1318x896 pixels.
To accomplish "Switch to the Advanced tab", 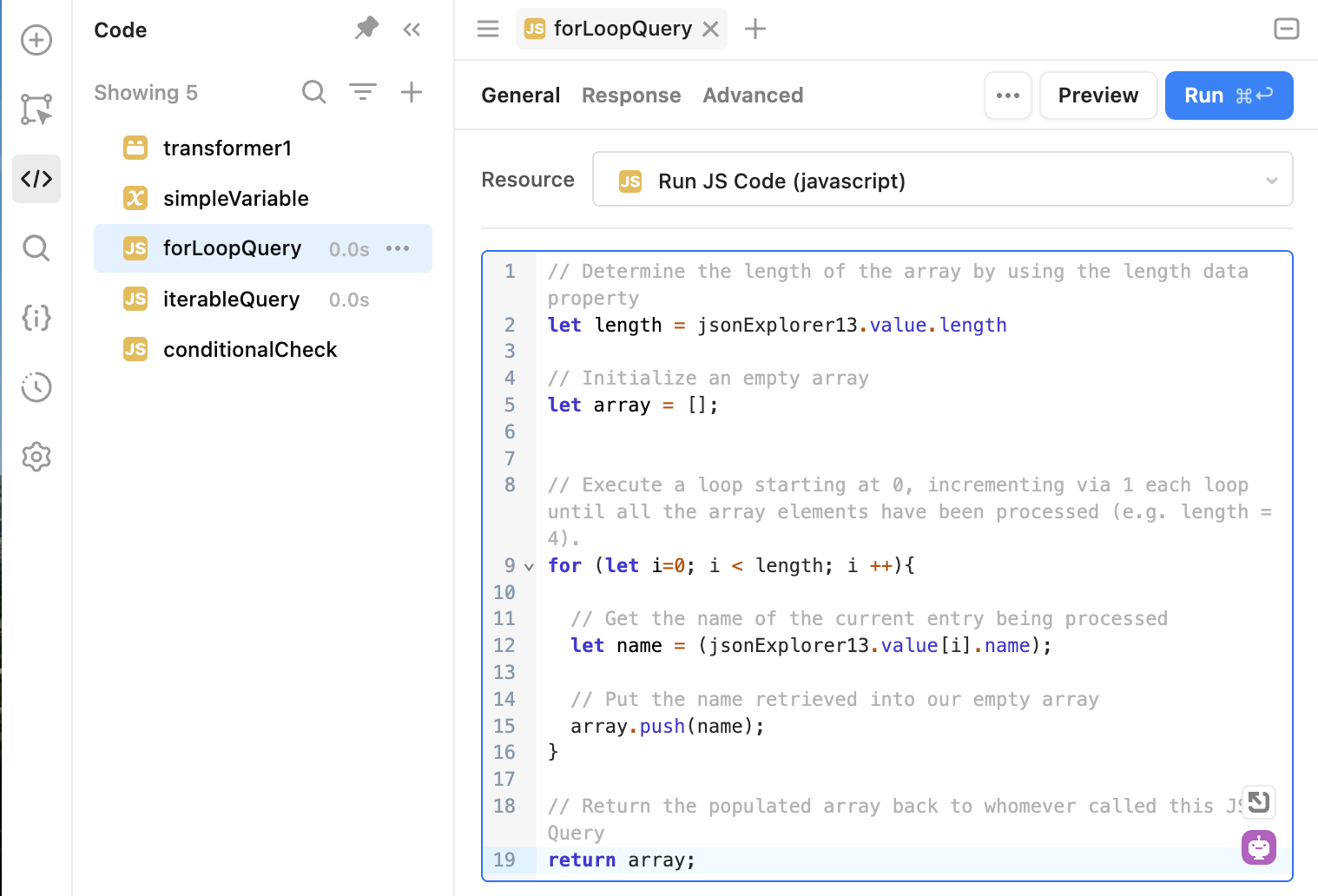I will pyautogui.click(x=753, y=96).
